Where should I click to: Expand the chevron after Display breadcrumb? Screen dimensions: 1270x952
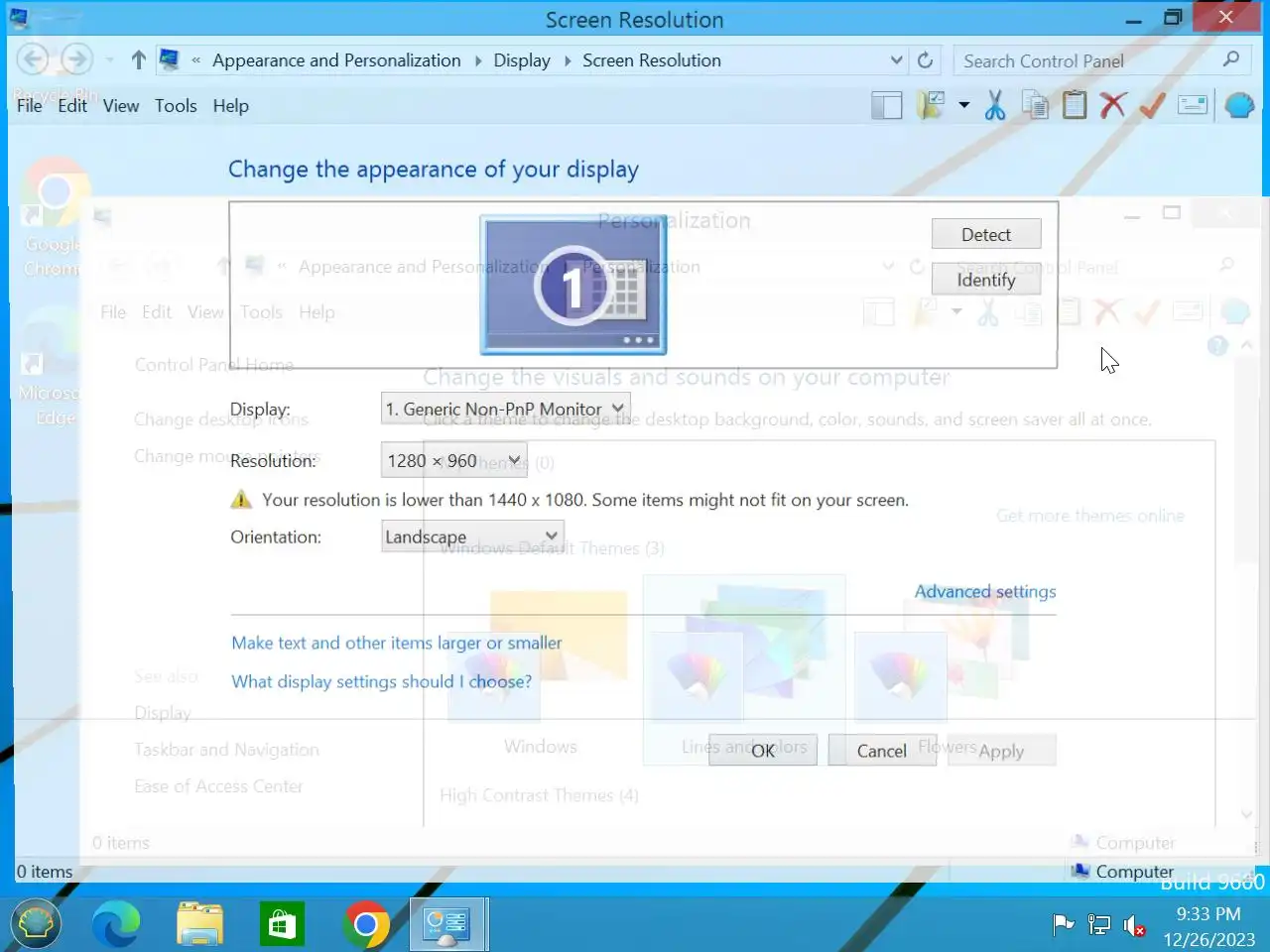568,60
